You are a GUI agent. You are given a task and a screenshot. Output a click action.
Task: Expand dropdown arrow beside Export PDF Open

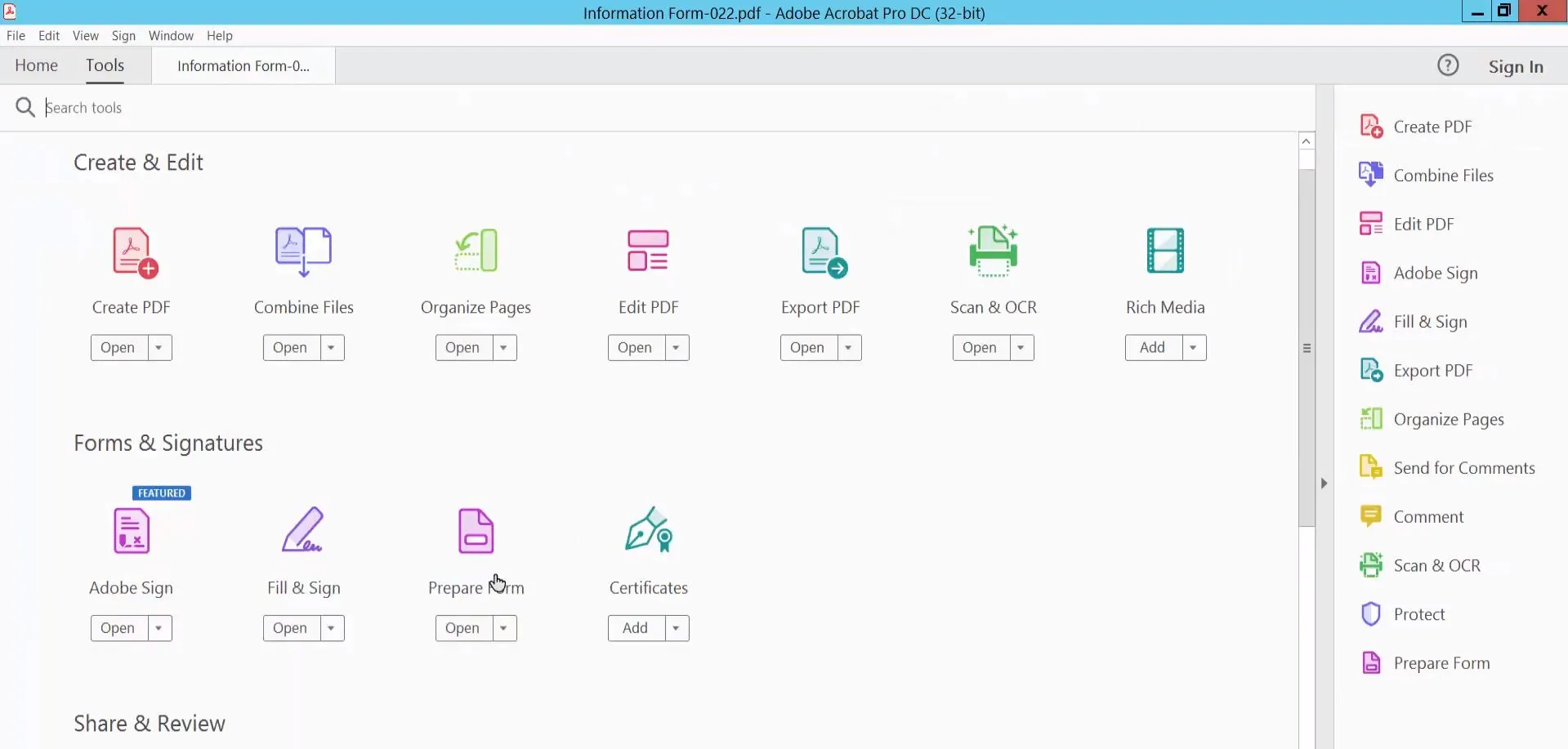[x=848, y=348]
